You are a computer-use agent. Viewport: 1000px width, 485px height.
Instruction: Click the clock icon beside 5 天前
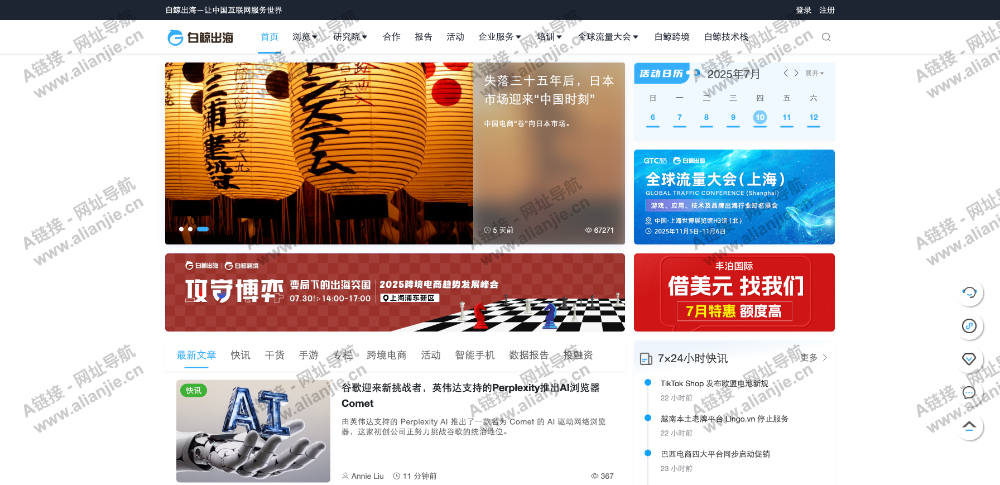coord(487,230)
